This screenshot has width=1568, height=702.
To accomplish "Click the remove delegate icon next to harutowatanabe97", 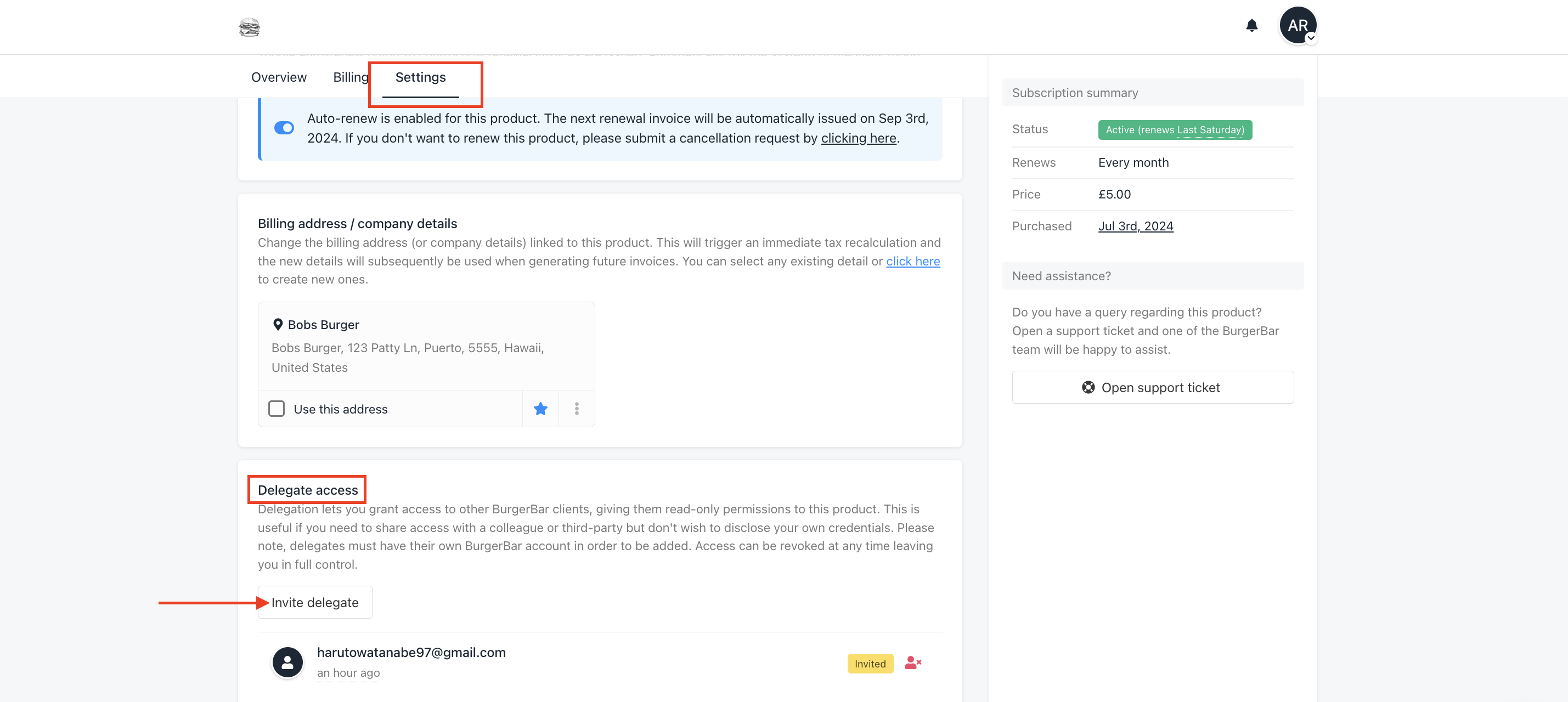I will tap(912, 662).
